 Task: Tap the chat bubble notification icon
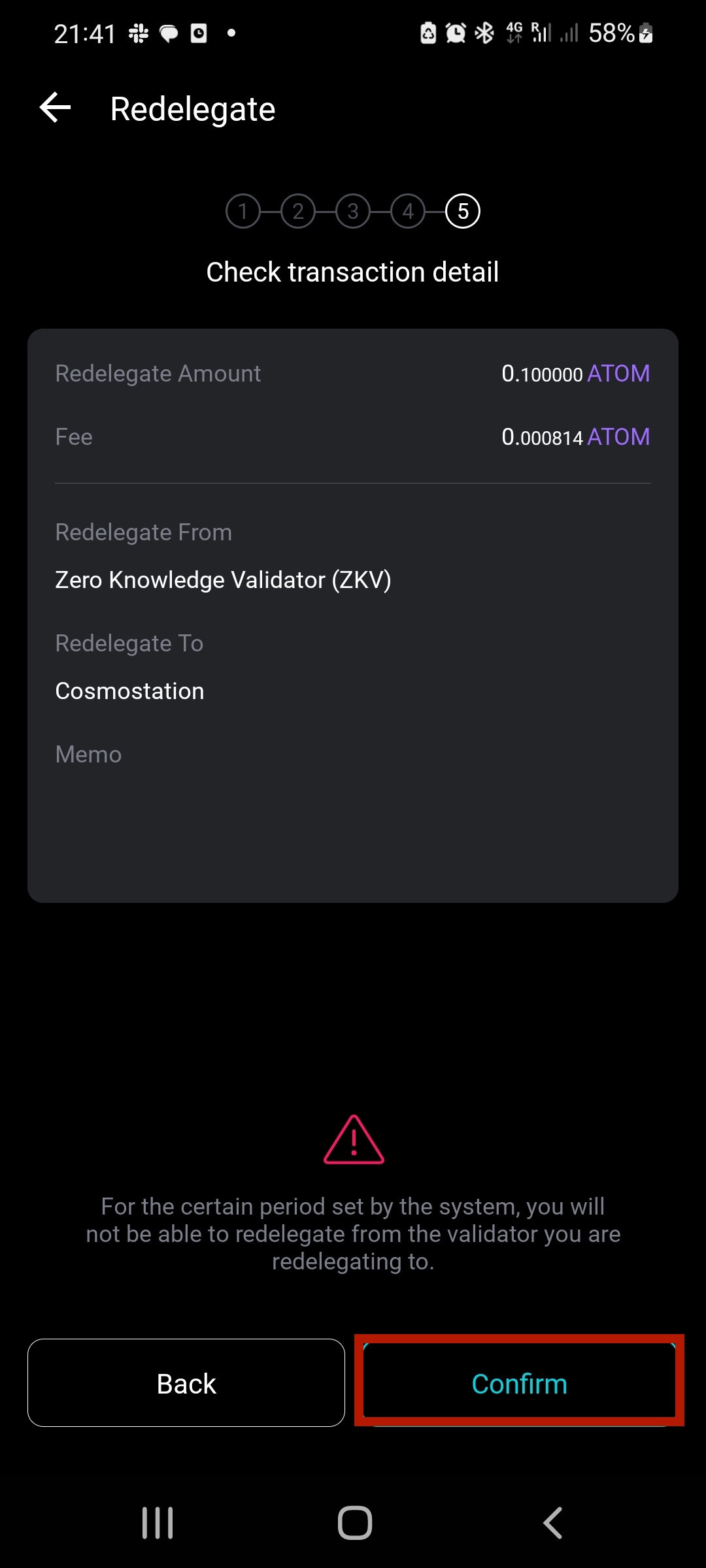click(169, 33)
